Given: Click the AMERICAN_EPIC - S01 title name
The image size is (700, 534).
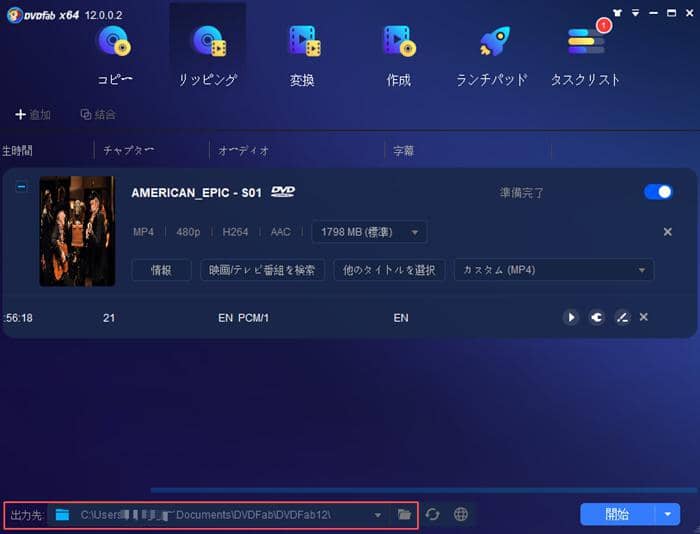Looking at the screenshot, I should (x=196, y=193).
